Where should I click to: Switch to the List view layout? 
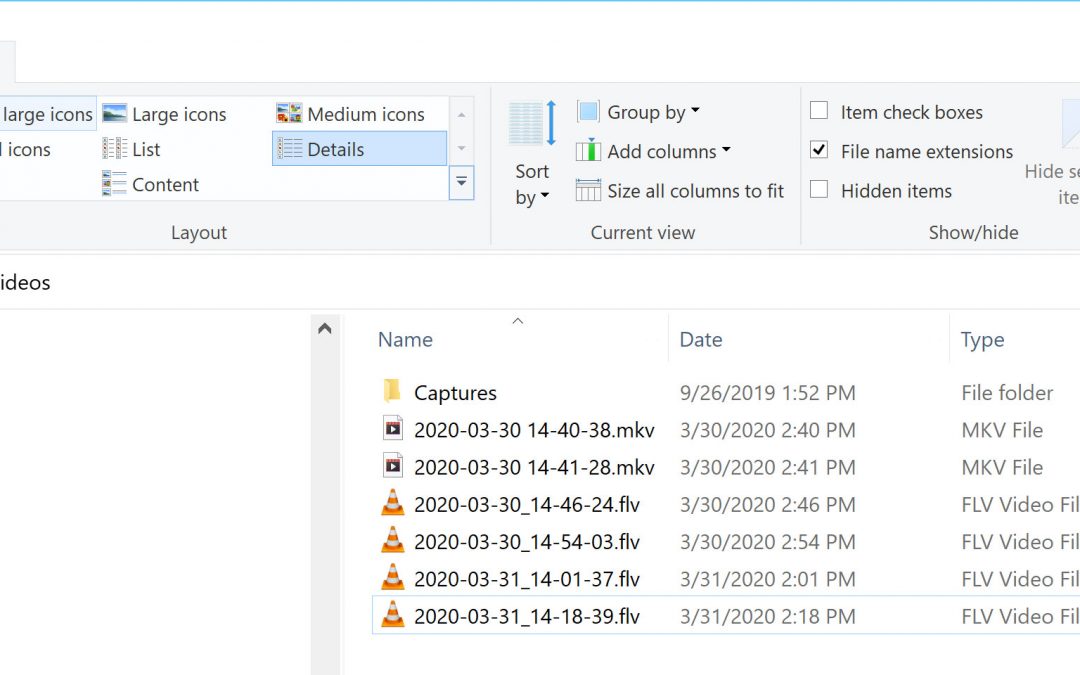[x=132, y=149]
